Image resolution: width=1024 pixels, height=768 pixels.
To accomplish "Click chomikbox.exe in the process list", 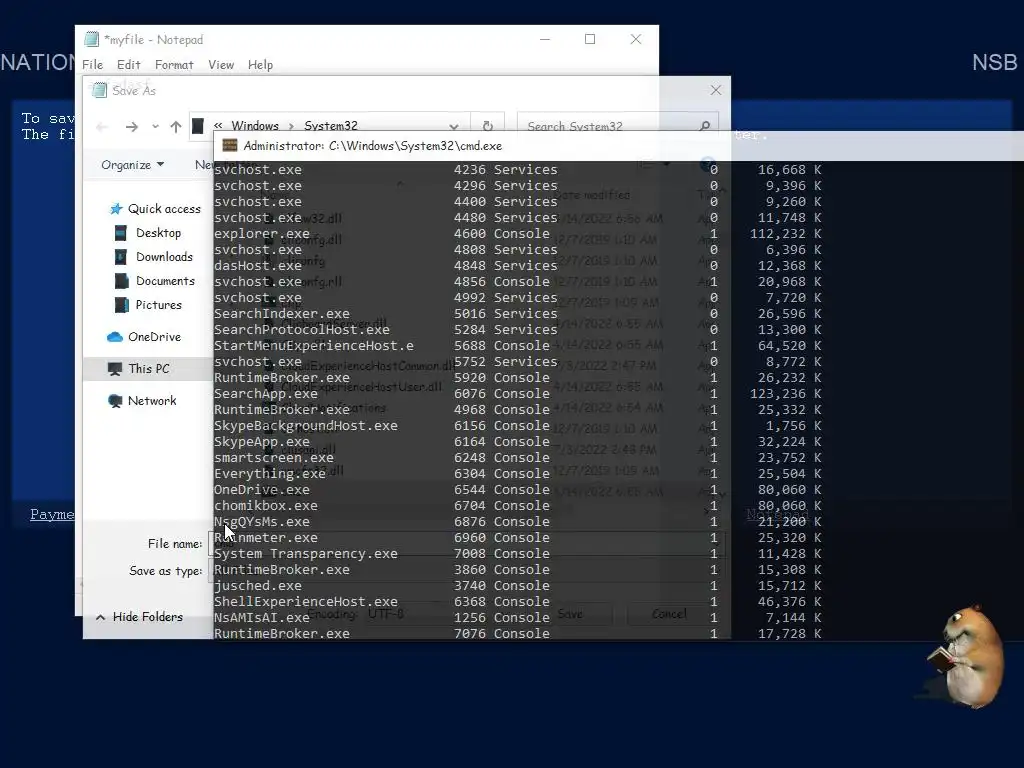I will 266,505.
